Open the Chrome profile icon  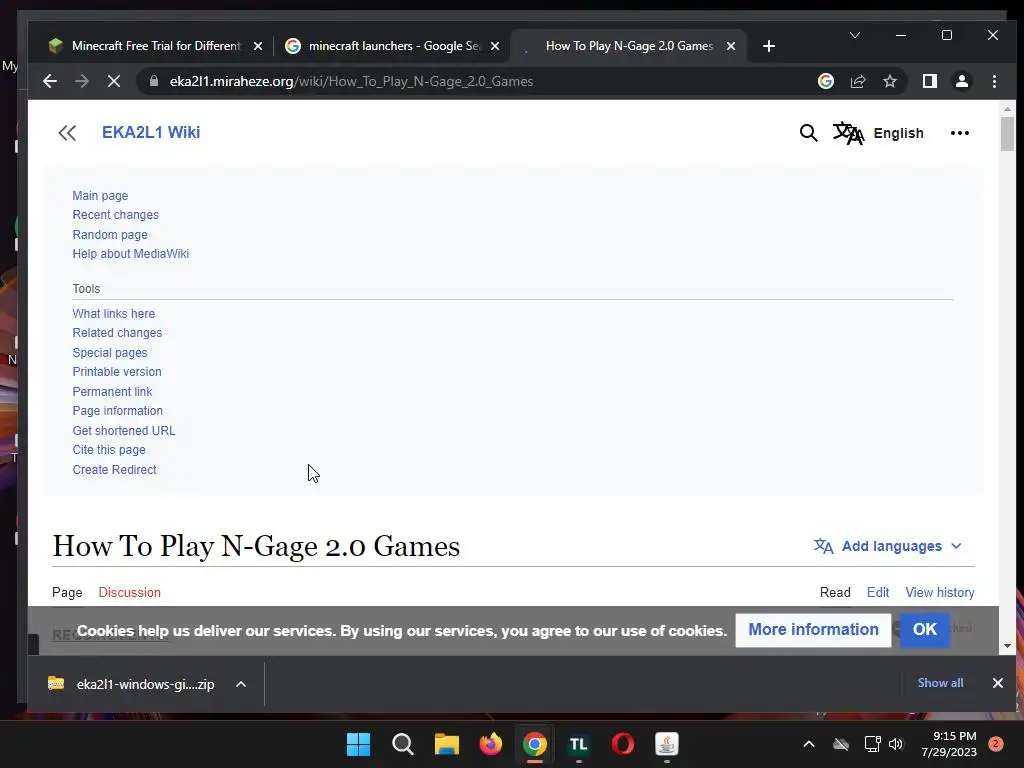[x=961, y=81]
